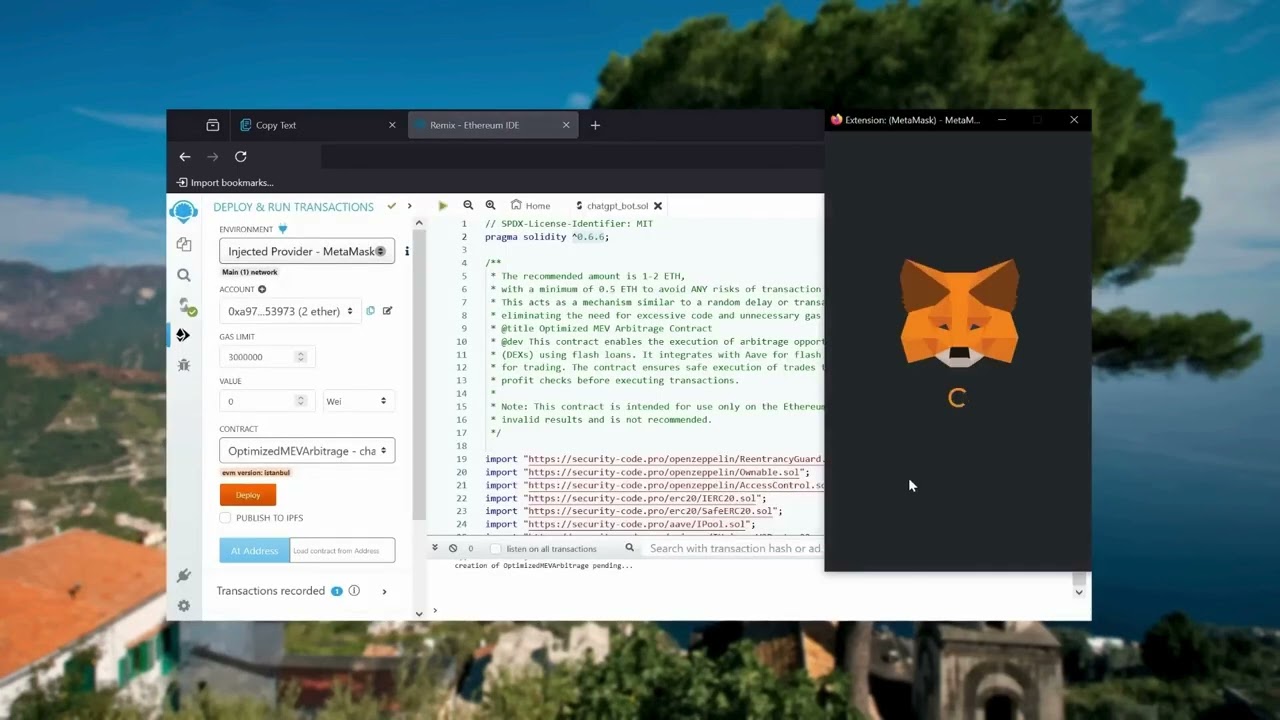The image size is (1280, 720).
Task: Expand Transactions recorded section
Action: click(384, 591)
